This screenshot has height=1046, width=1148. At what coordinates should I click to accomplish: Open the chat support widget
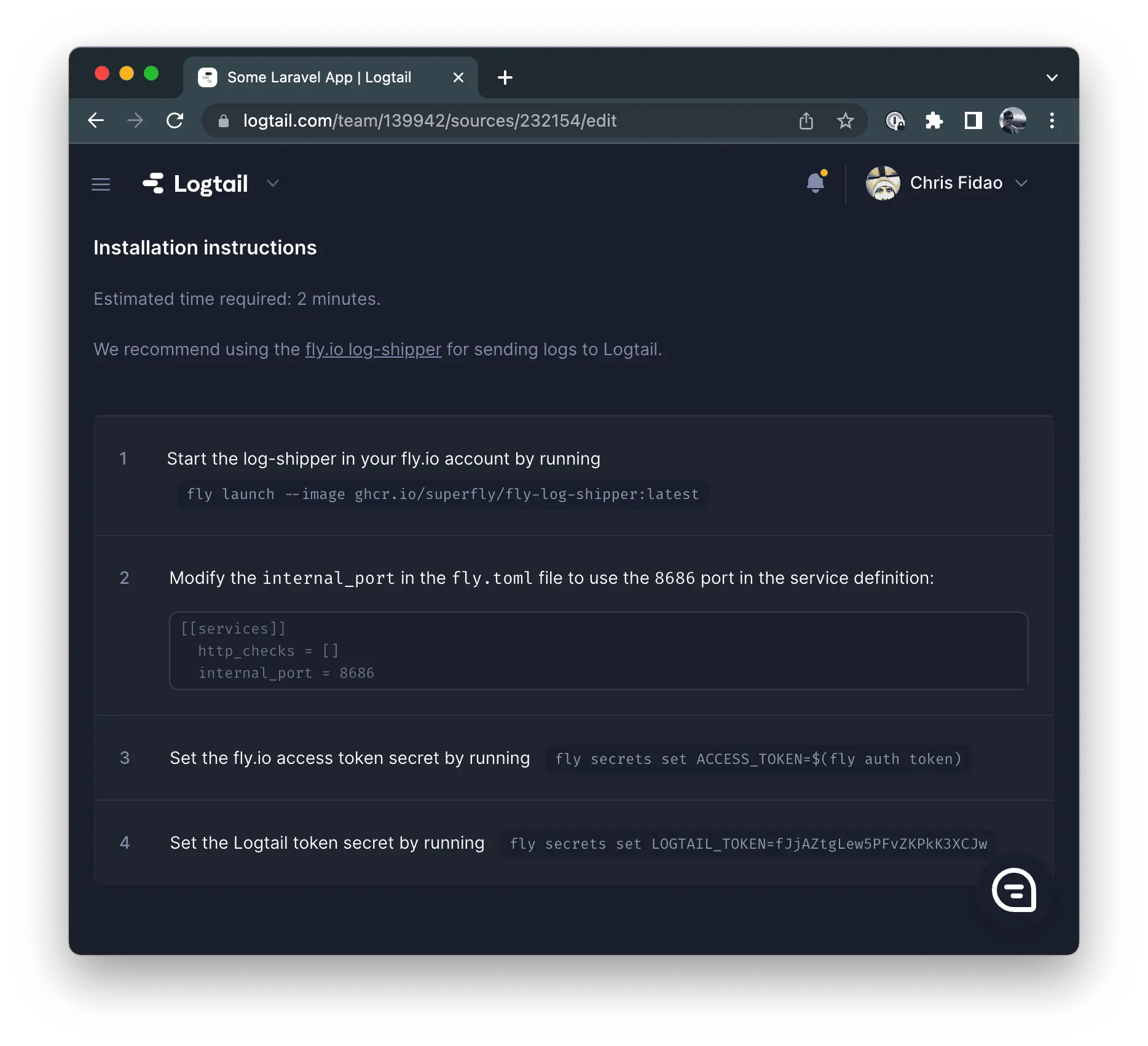tap(1013, 890)
